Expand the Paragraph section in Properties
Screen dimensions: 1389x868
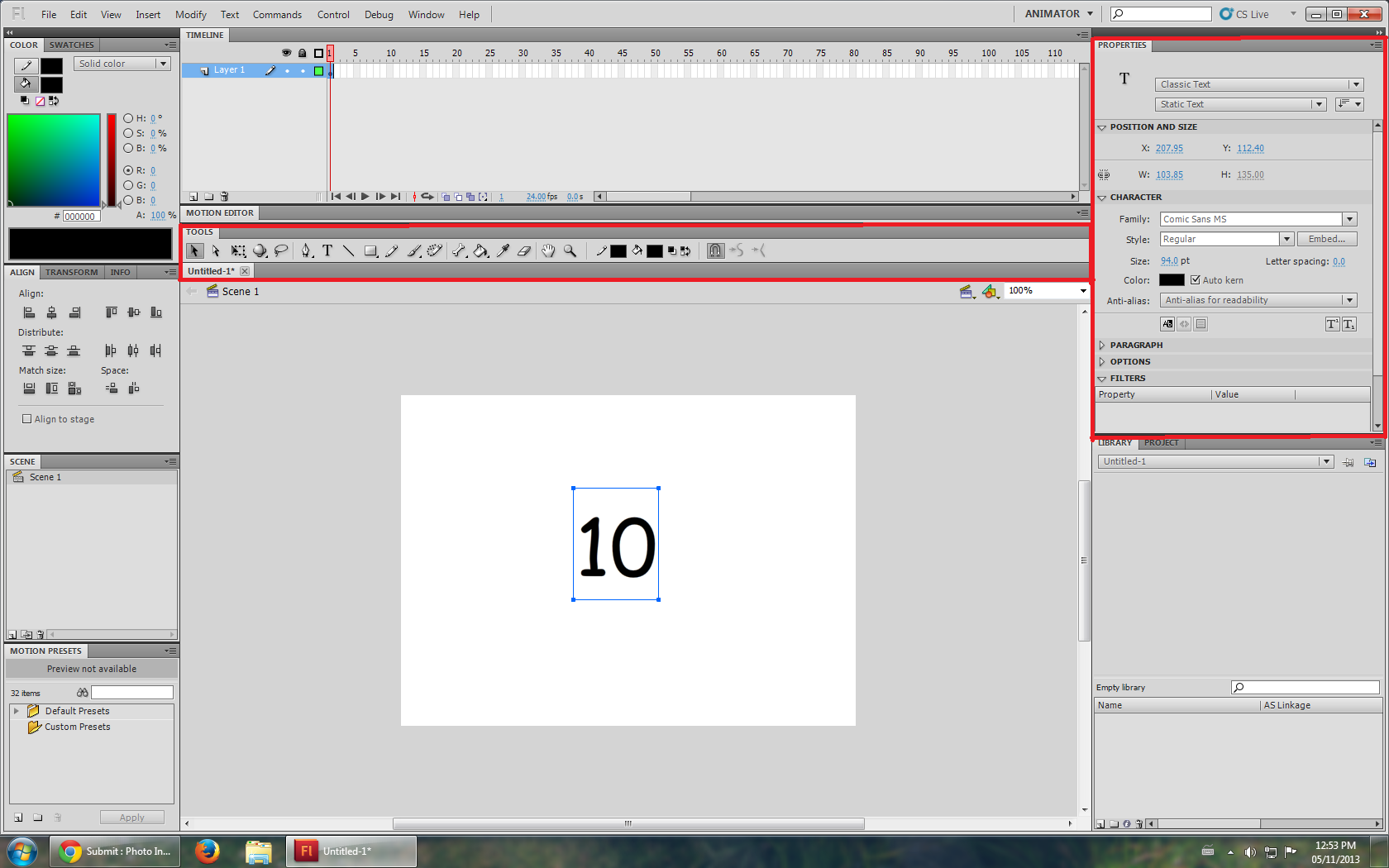1102,345
